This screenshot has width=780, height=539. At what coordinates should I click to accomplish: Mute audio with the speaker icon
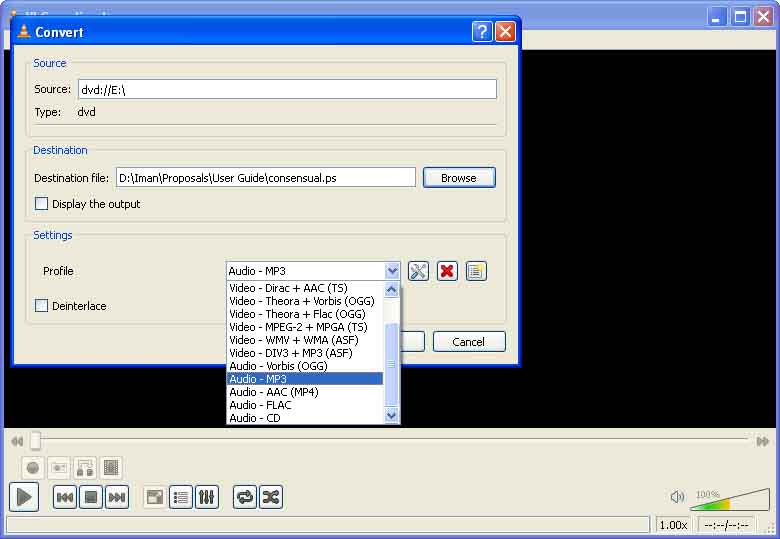click(677, 497)
